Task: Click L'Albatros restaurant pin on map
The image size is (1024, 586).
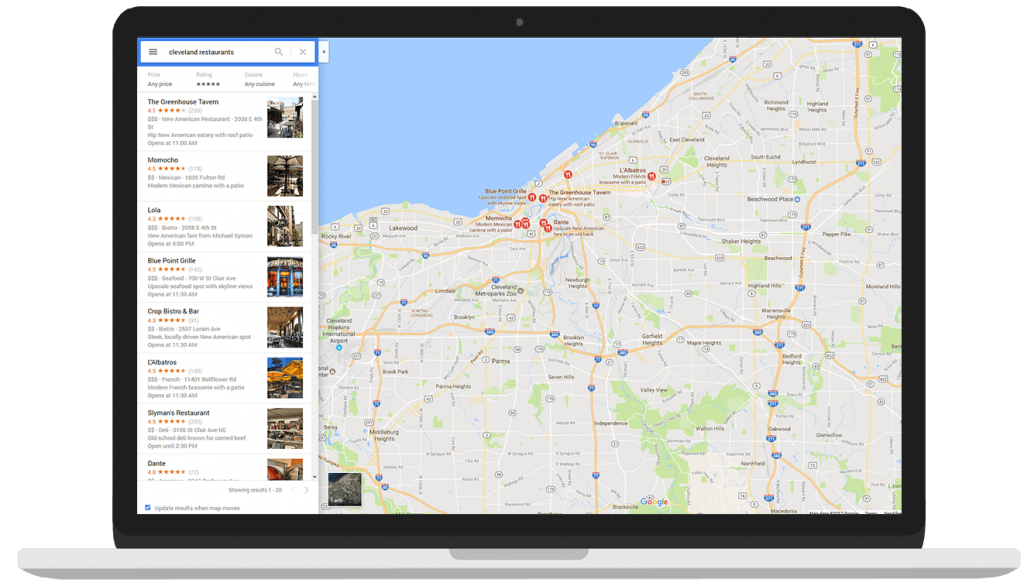Action: point(651,176)
